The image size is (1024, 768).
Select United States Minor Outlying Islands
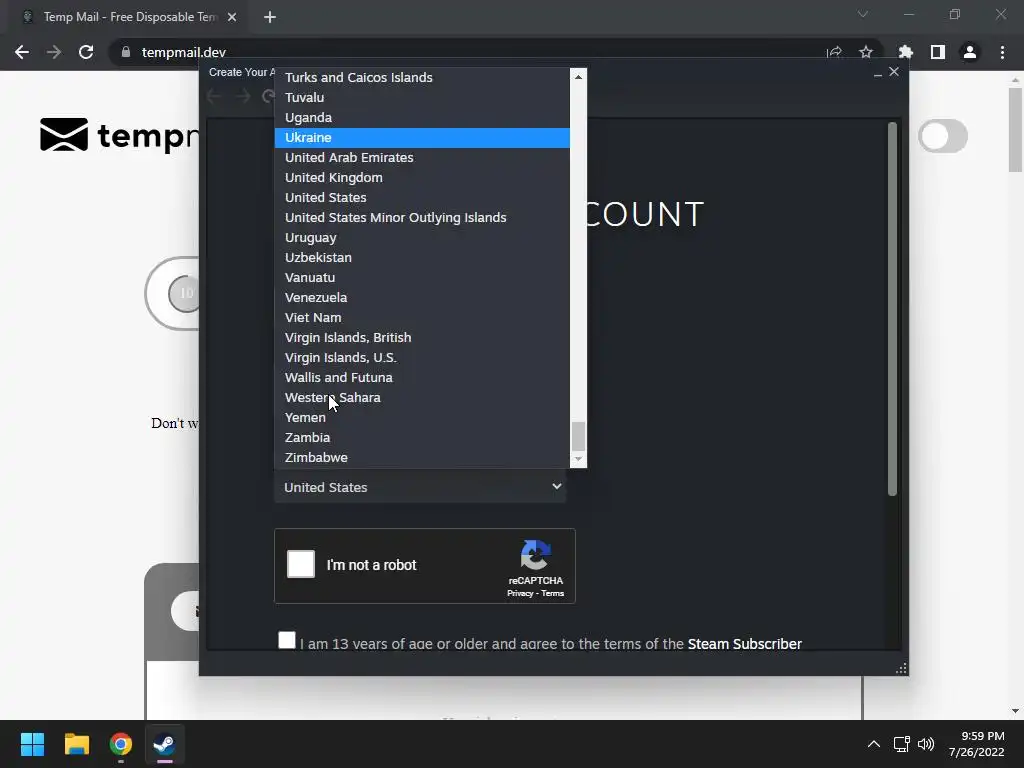pyautogui.click(x=422, y=217)
